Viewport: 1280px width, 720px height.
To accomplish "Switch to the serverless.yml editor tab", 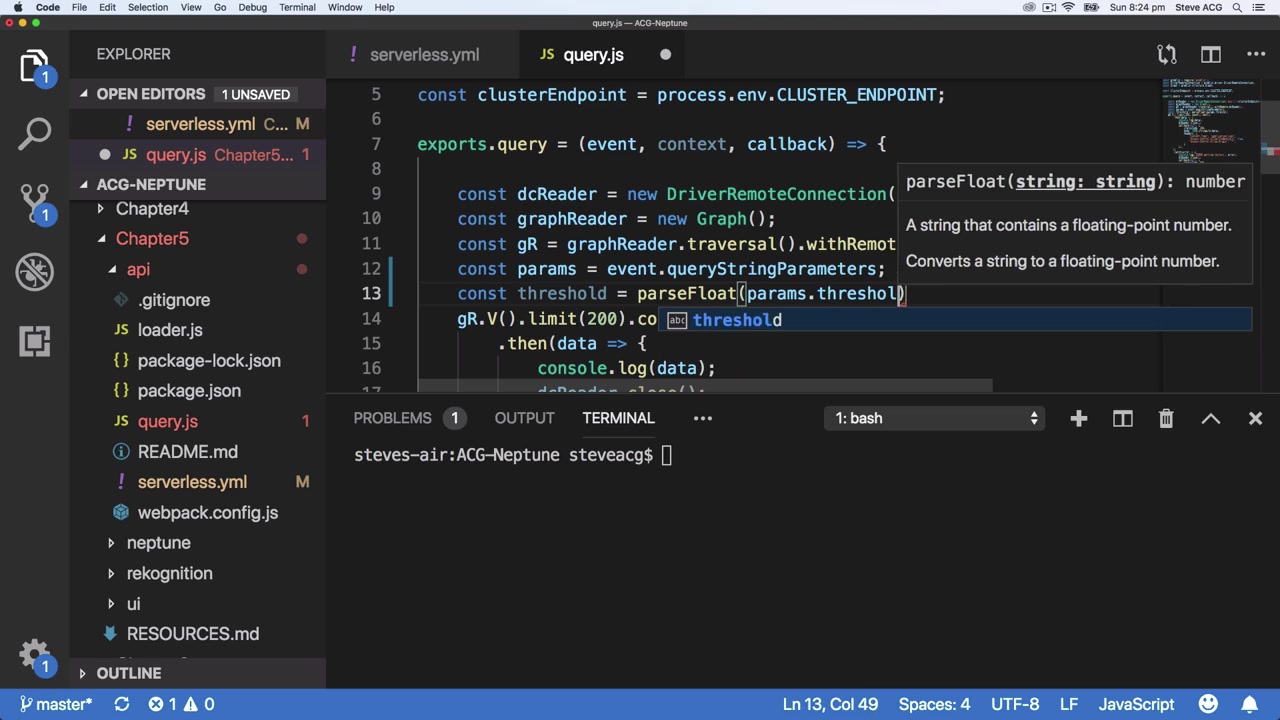I will click(423, 55).
